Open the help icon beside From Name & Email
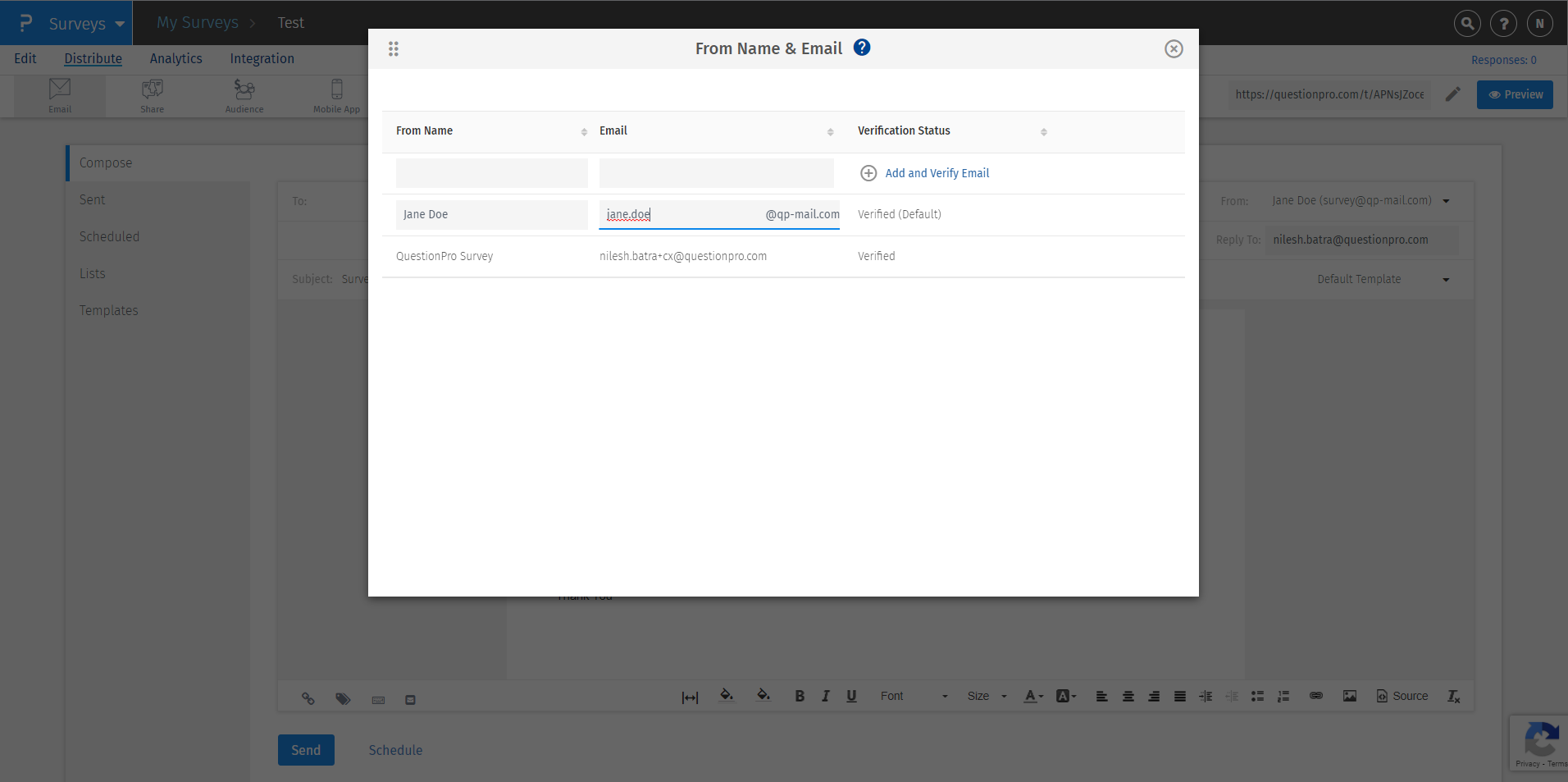 pos(862,48)
